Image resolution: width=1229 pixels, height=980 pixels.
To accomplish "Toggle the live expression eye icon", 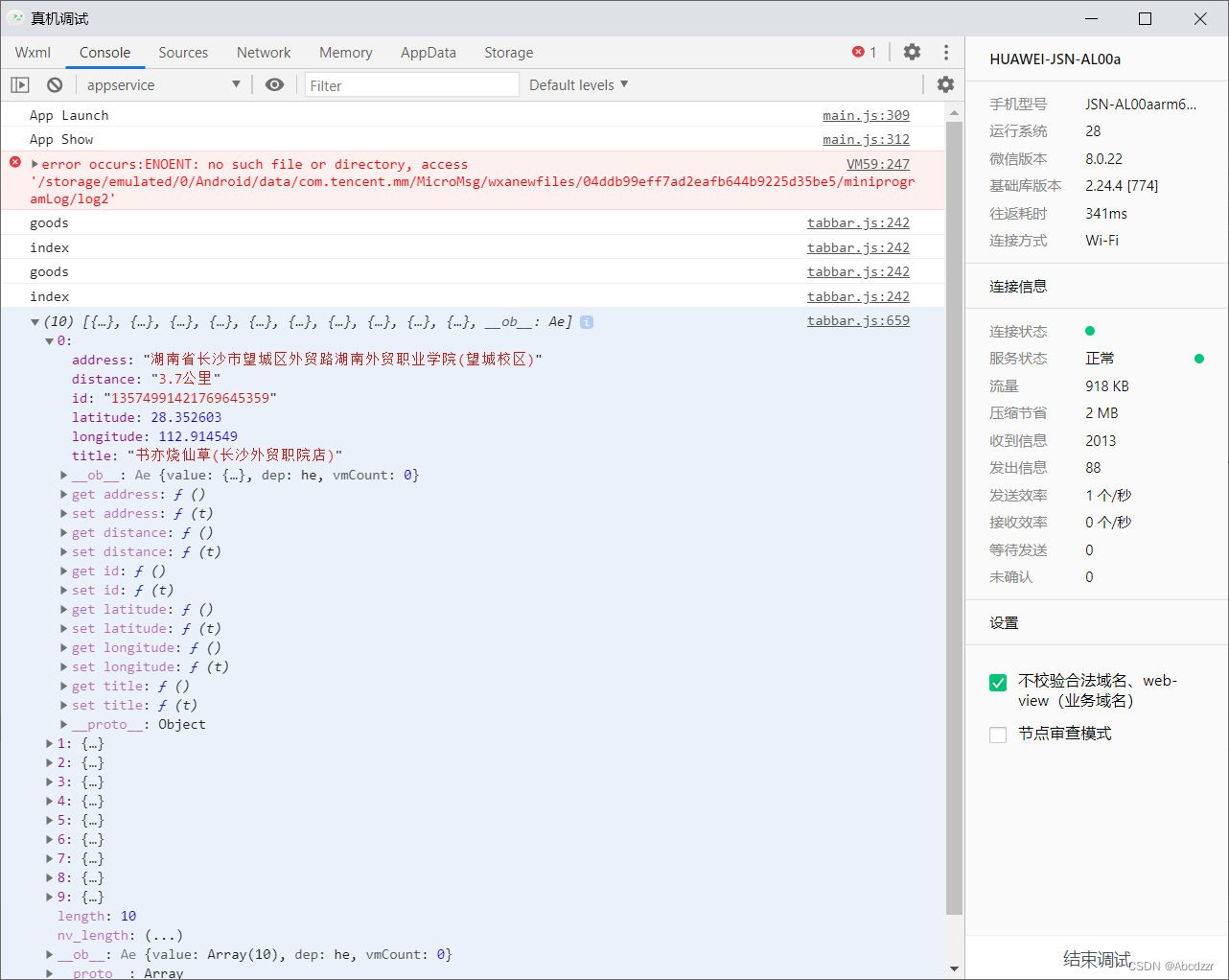I will click(x=274, y=85).
